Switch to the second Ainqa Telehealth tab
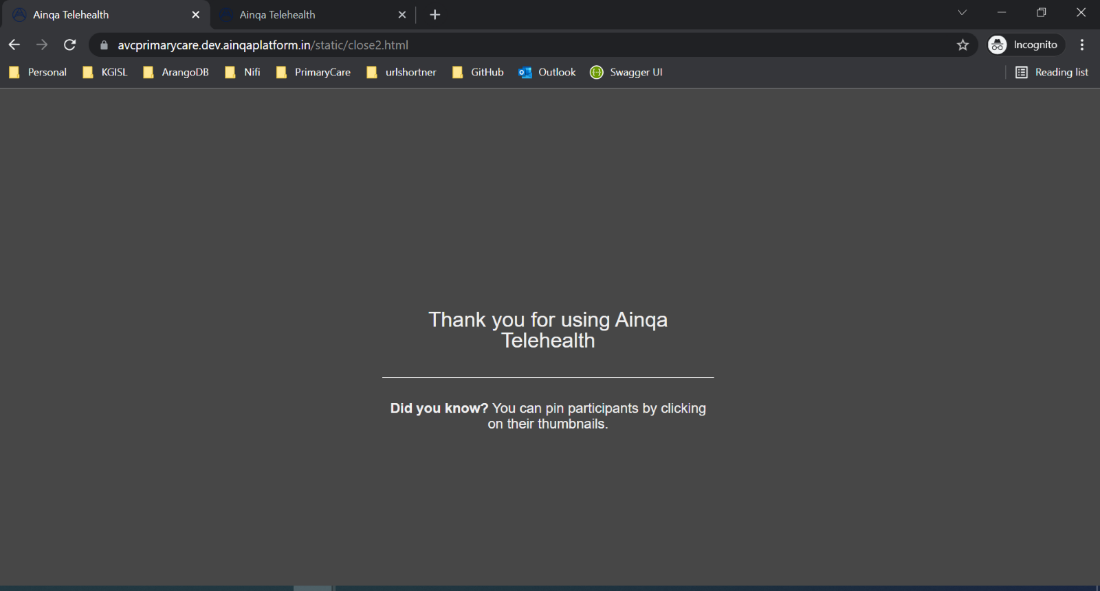This screenshot has width=1100, height=591. (312, 15)
